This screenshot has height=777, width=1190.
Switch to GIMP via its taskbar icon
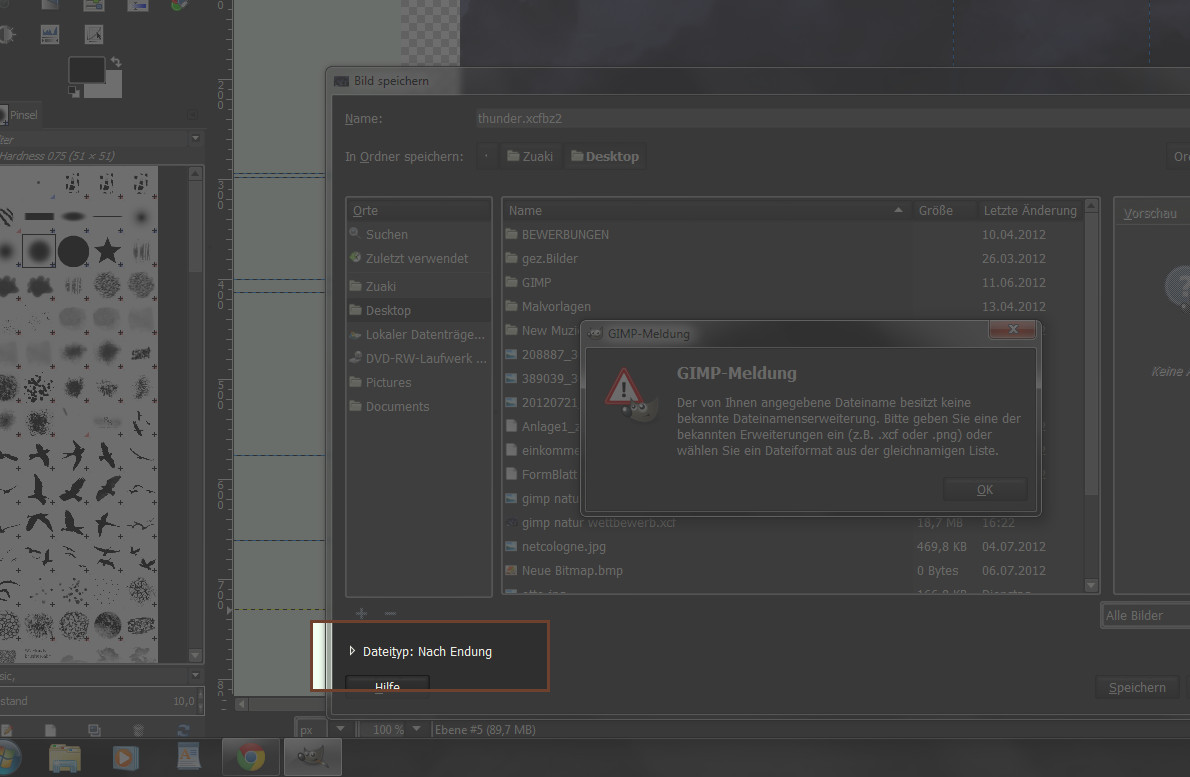pyautogui.click(x=312, y=757)
